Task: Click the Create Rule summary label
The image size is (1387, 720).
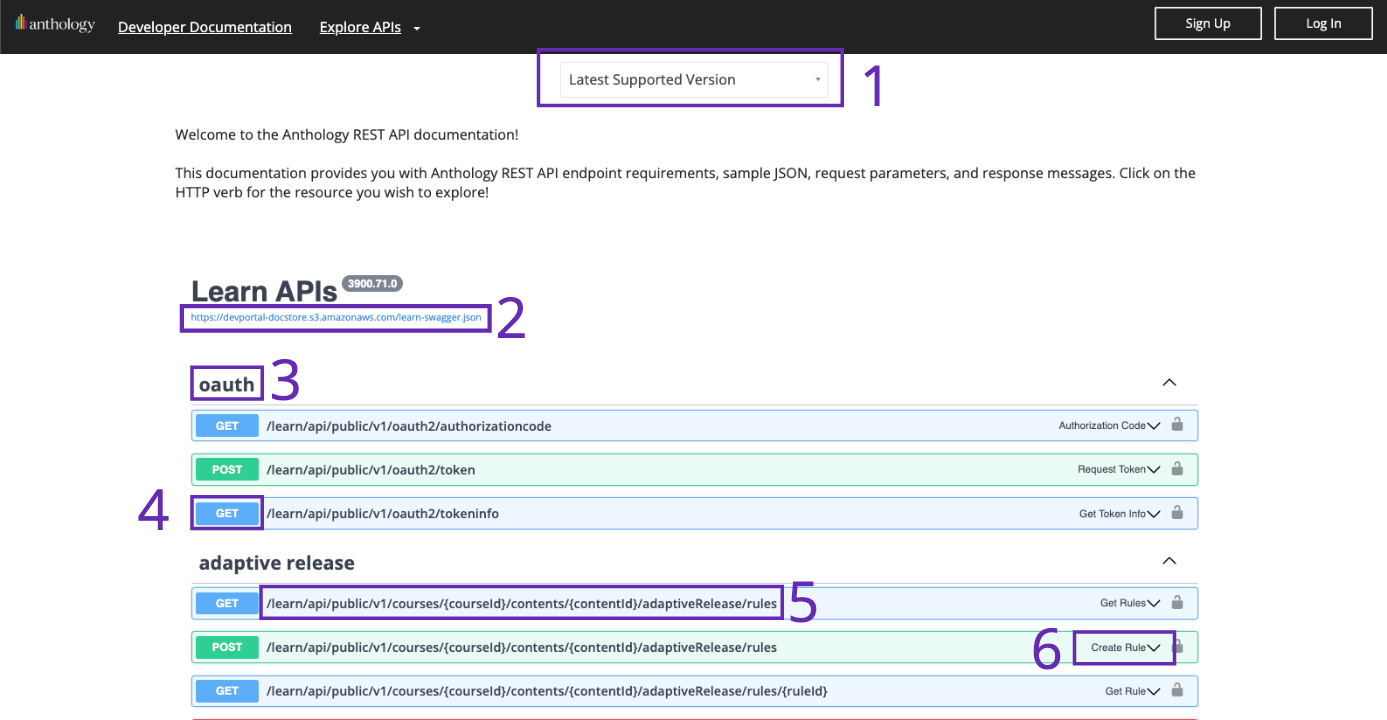Action: point(1118,648)
